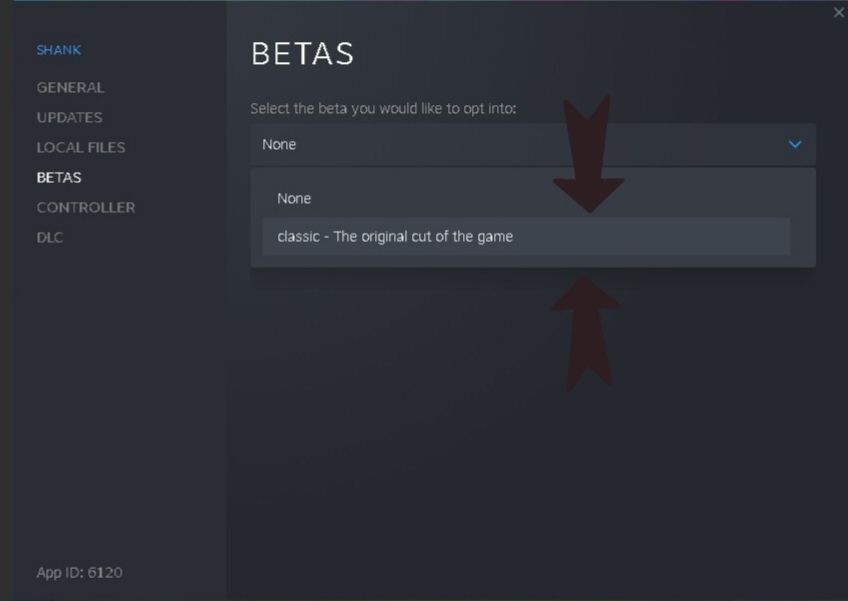Click the App ID: 6120 text
Image resolution: width=848 pixels, height=601 pixels.
[79, 572]
